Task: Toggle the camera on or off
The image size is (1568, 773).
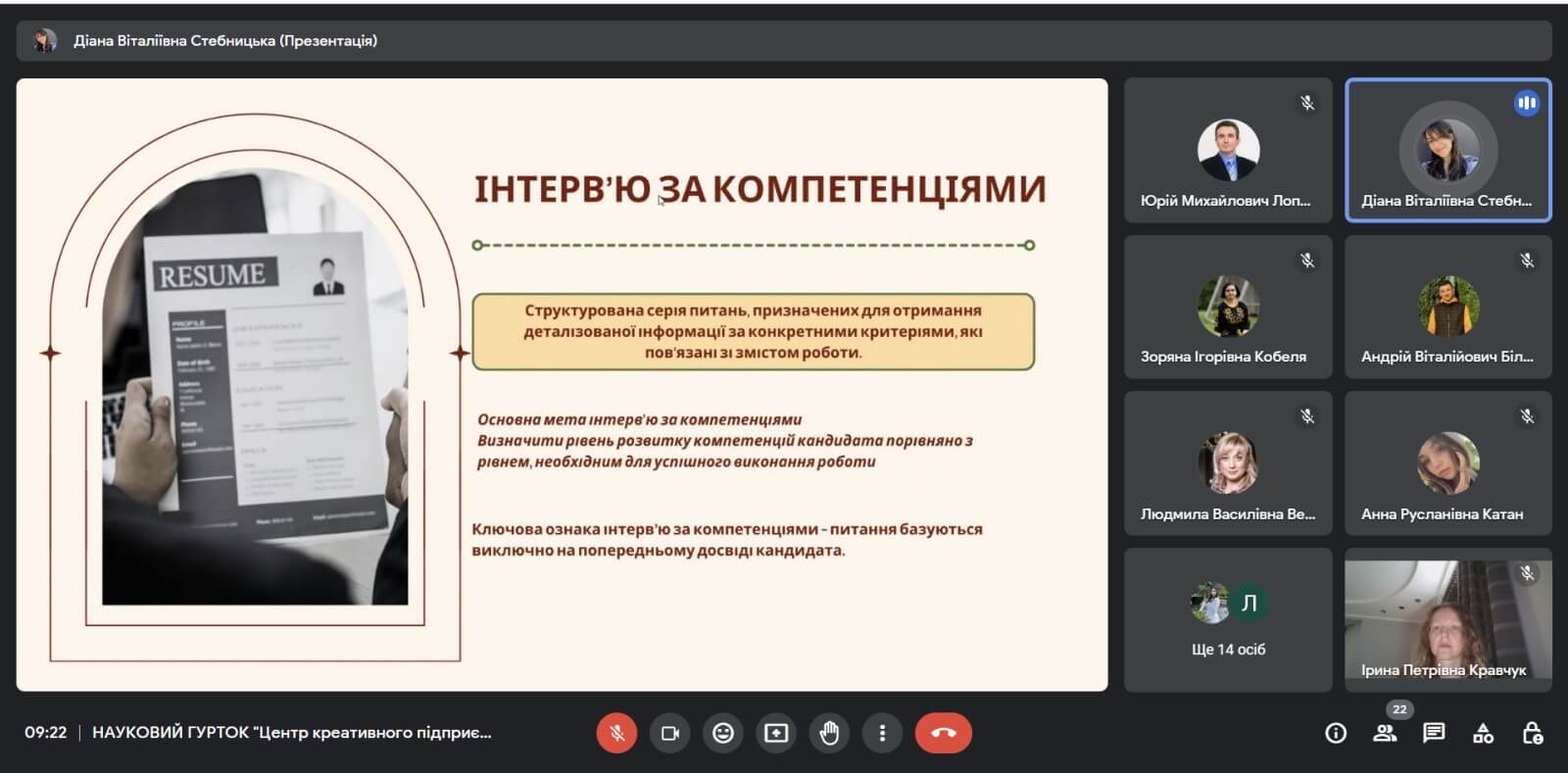Action: point(670,733)
